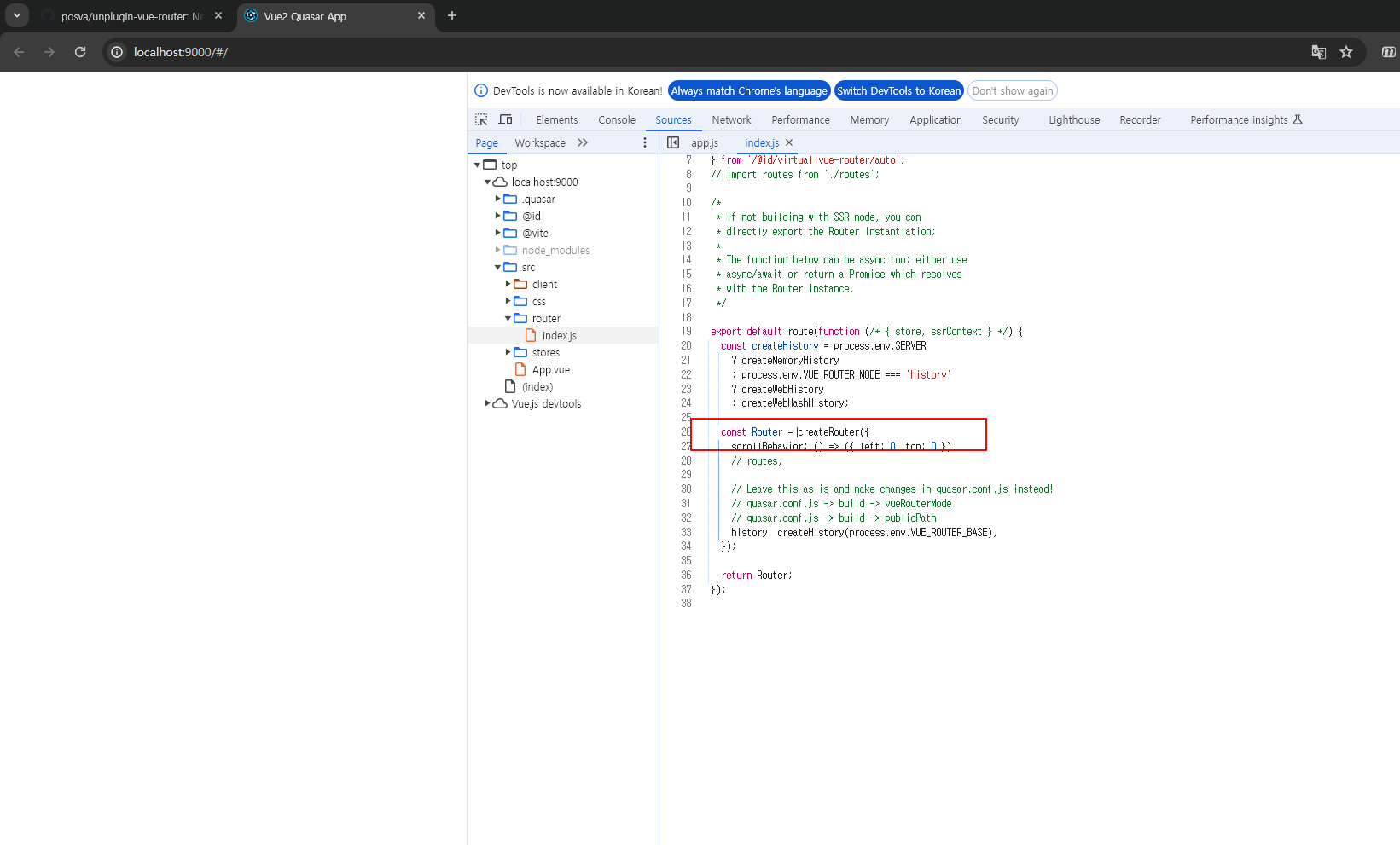Image resolution: width=1400 pixels, height=845 pixels.
Task: Click Switch DevTools to Korean button
Action: click(x=899, y=91)
